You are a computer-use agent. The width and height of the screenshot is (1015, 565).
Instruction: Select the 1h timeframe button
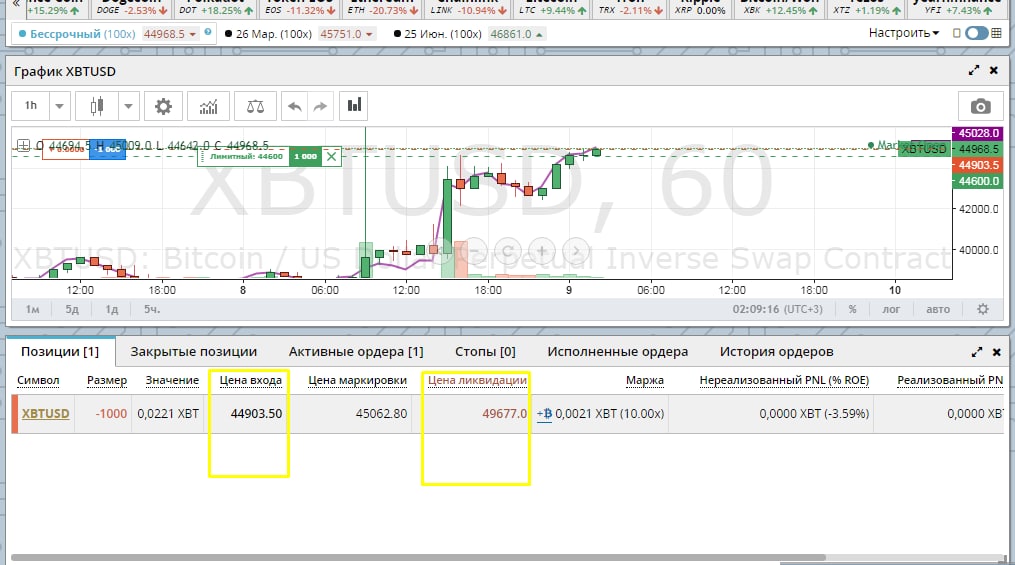pyautogui.click(x=30, y=105)
